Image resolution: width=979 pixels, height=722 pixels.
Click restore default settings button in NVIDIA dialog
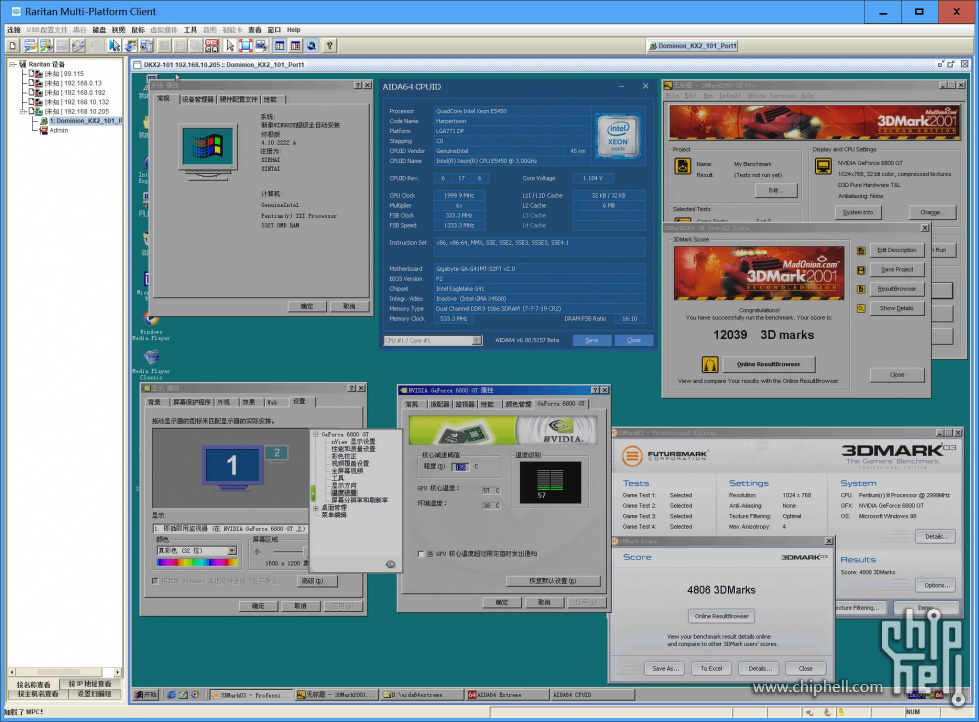click(x=553, y=581)
